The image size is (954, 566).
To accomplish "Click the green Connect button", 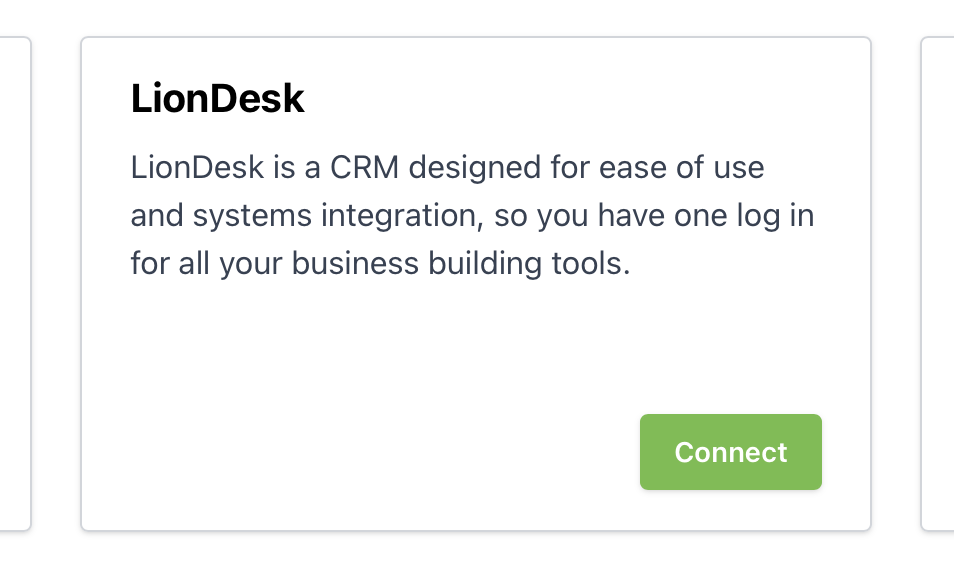I will tap(730, 452).
